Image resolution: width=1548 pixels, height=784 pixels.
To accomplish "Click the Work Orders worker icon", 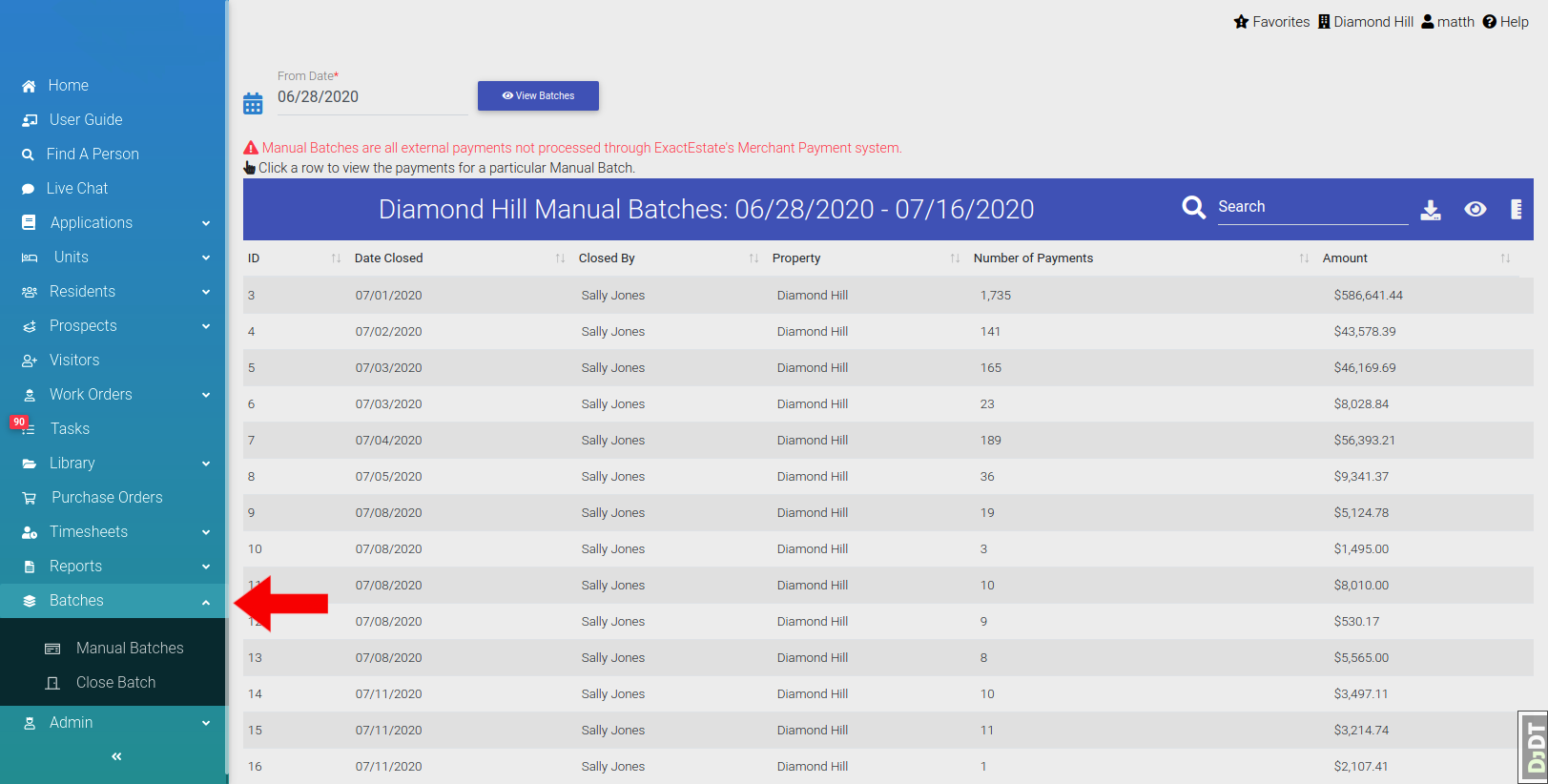I will click(x=30, y=395).
